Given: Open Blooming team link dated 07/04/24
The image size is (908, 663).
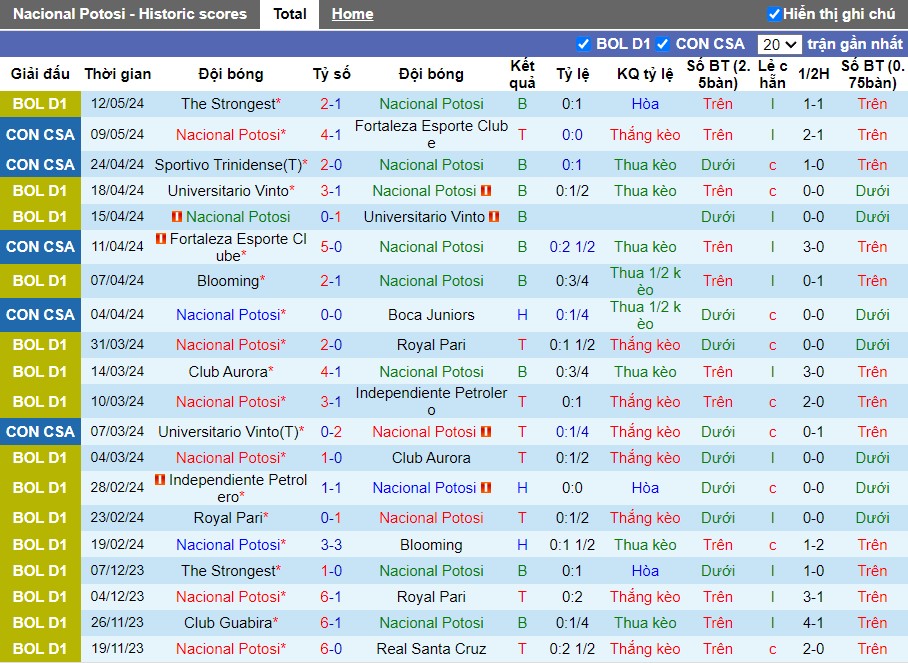Looking at the screenshot, I should pos(230,281).
